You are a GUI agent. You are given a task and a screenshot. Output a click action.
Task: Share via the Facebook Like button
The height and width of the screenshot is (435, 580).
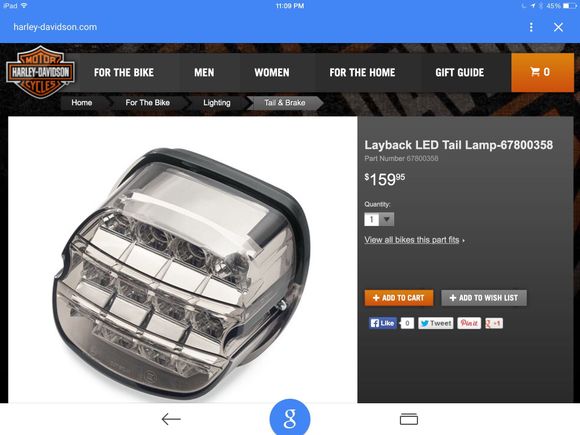pyautogui.click(x=382, y=323)
